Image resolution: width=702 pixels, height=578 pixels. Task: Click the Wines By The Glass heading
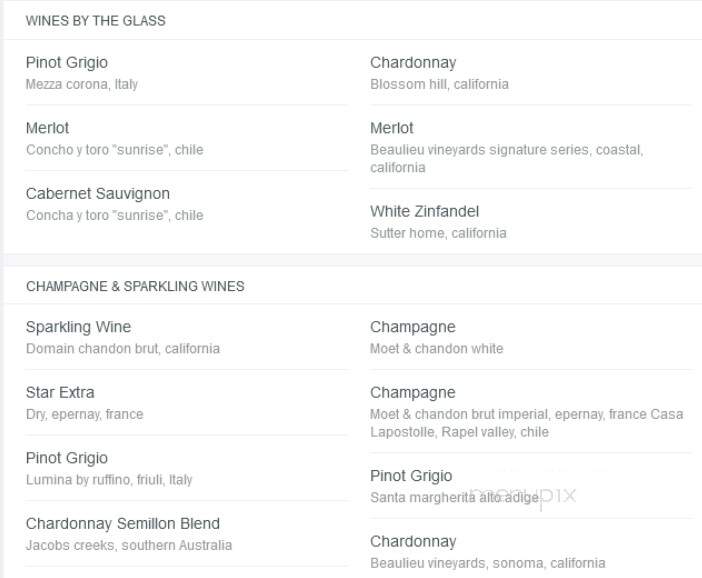[x=95, y=21]
